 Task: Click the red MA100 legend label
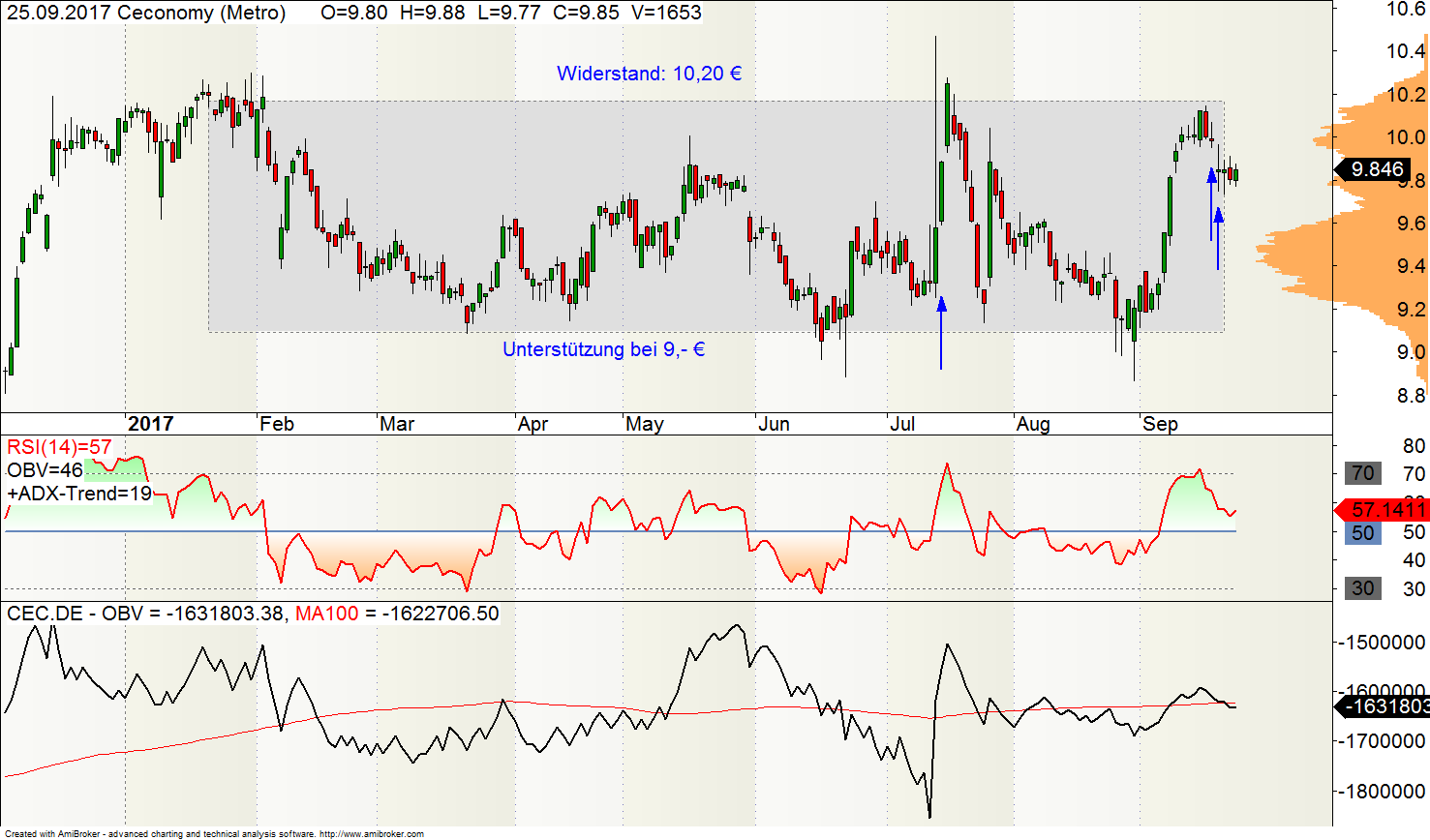click(326, 614)
